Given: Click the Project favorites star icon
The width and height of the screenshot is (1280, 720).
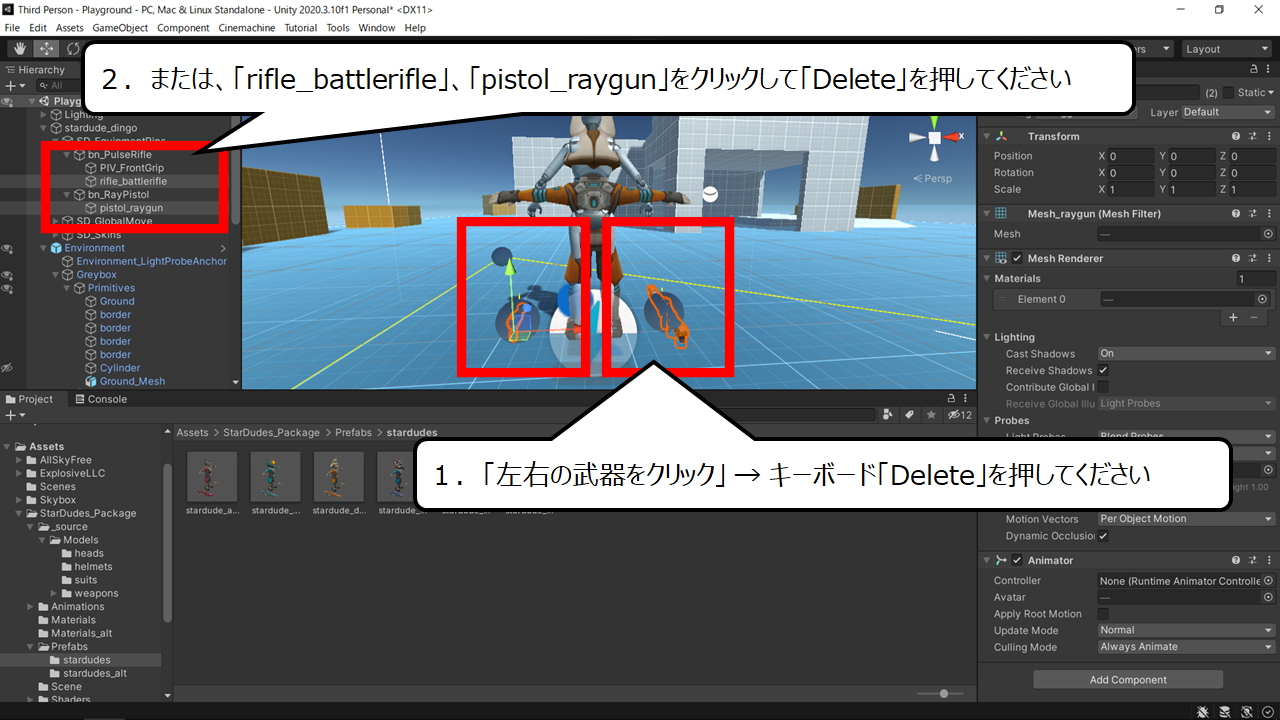Looking at the screenshot, I should 932,415.
